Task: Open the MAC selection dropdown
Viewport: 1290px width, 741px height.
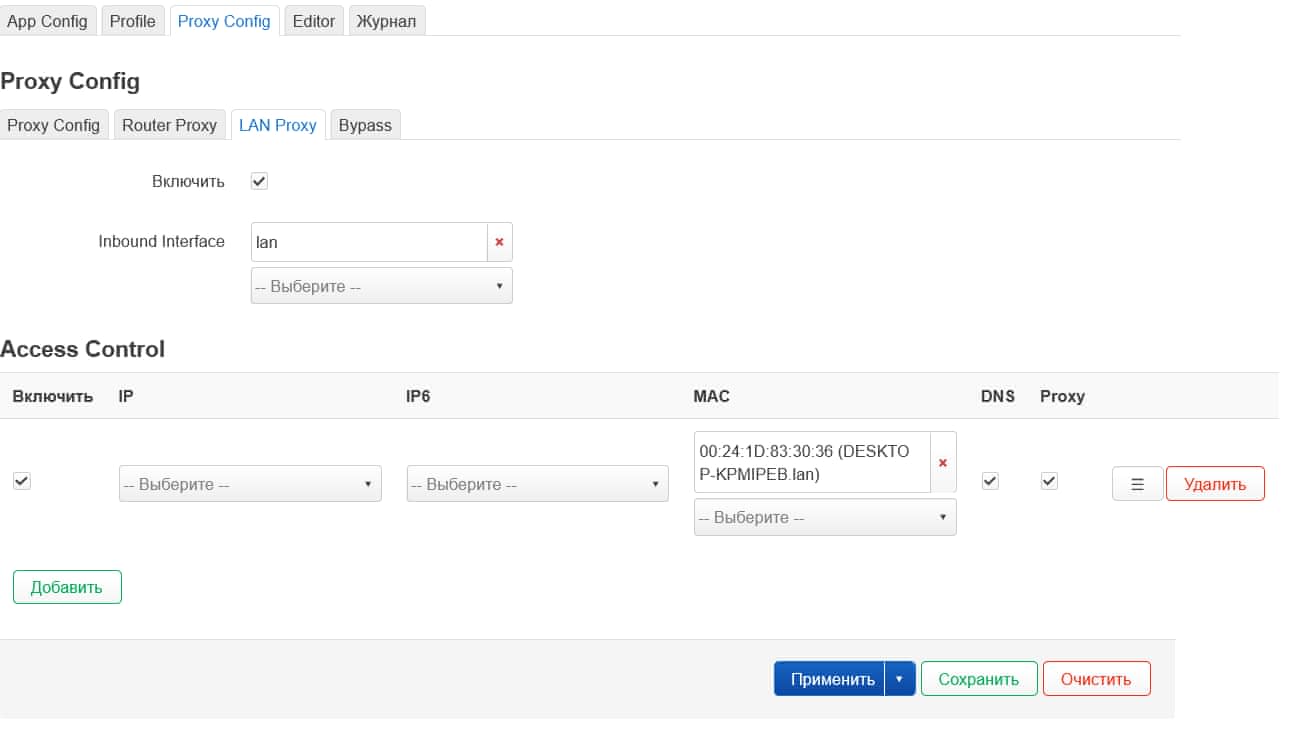Action: pyautogui.click(x=824, y=518)
